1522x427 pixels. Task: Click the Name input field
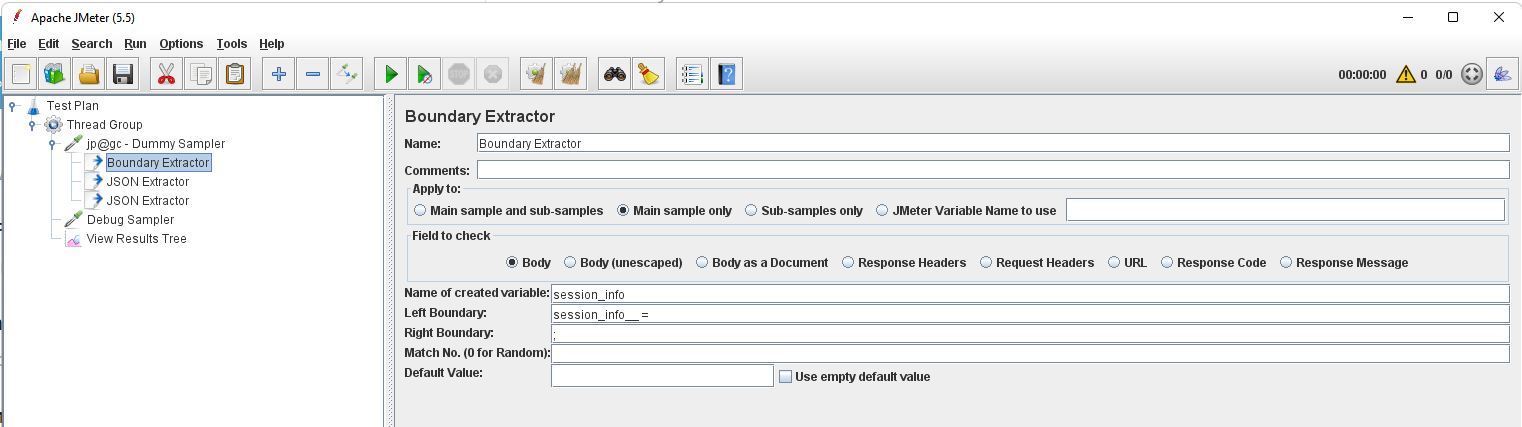[x=993, y=143]
